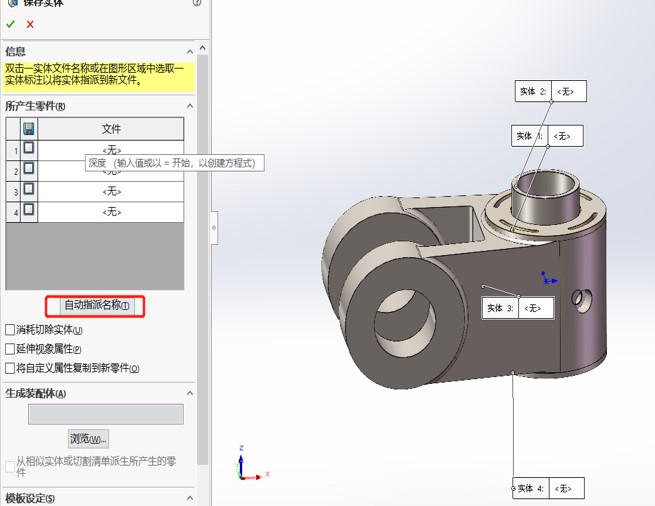655x506 pixels.
Task: Enable 消耗切除实体 checkbox
Action: (x=10, y=330)
